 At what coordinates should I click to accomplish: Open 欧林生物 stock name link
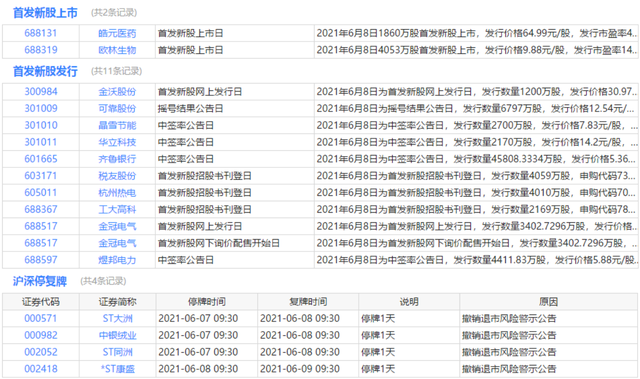pyautogui.click(x=117, y=50)
